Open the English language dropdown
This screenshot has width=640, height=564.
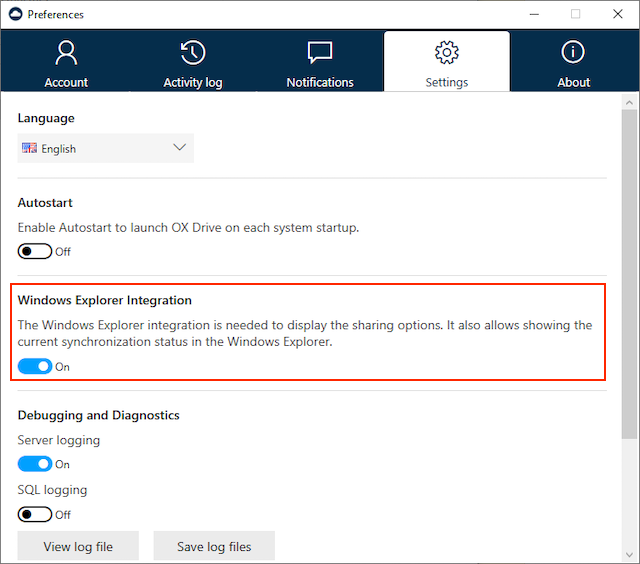[x=105, y=148]
